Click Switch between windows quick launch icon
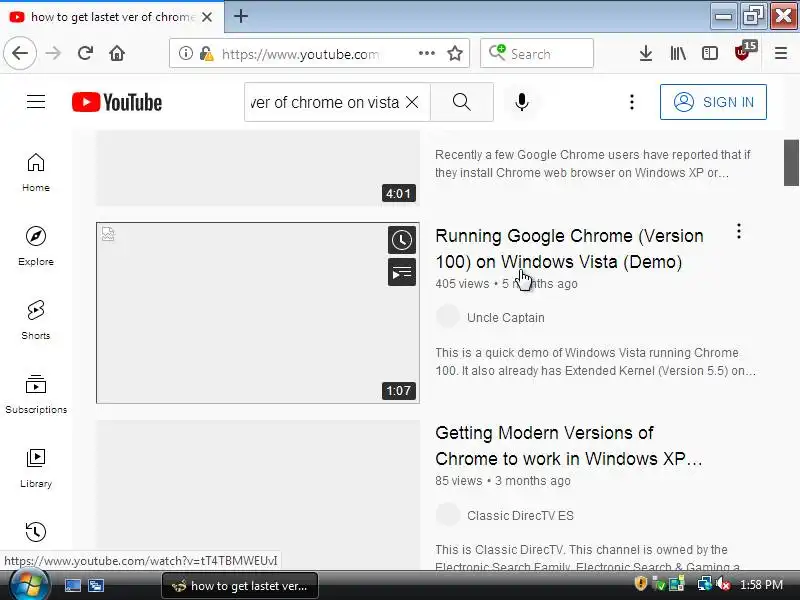Image resolution: width=800 pixels, height=600 pixels. [x=96, y=585]
